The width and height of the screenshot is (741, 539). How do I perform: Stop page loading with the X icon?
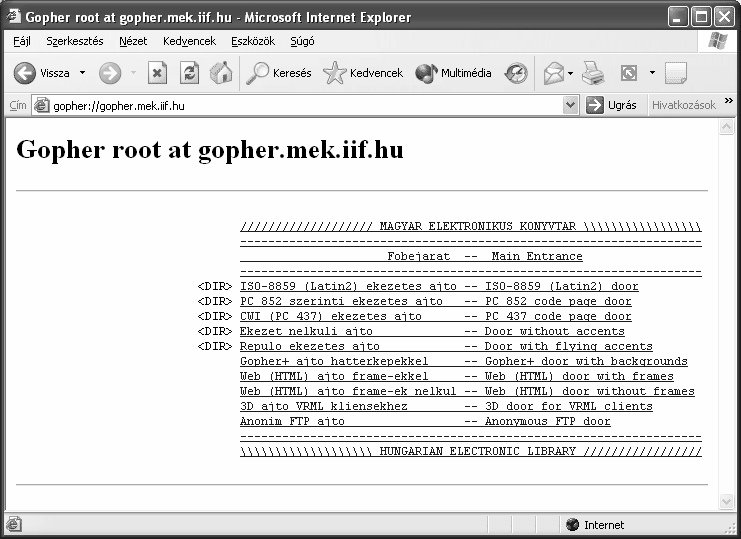pyautogui.click(x=157, y=73)
